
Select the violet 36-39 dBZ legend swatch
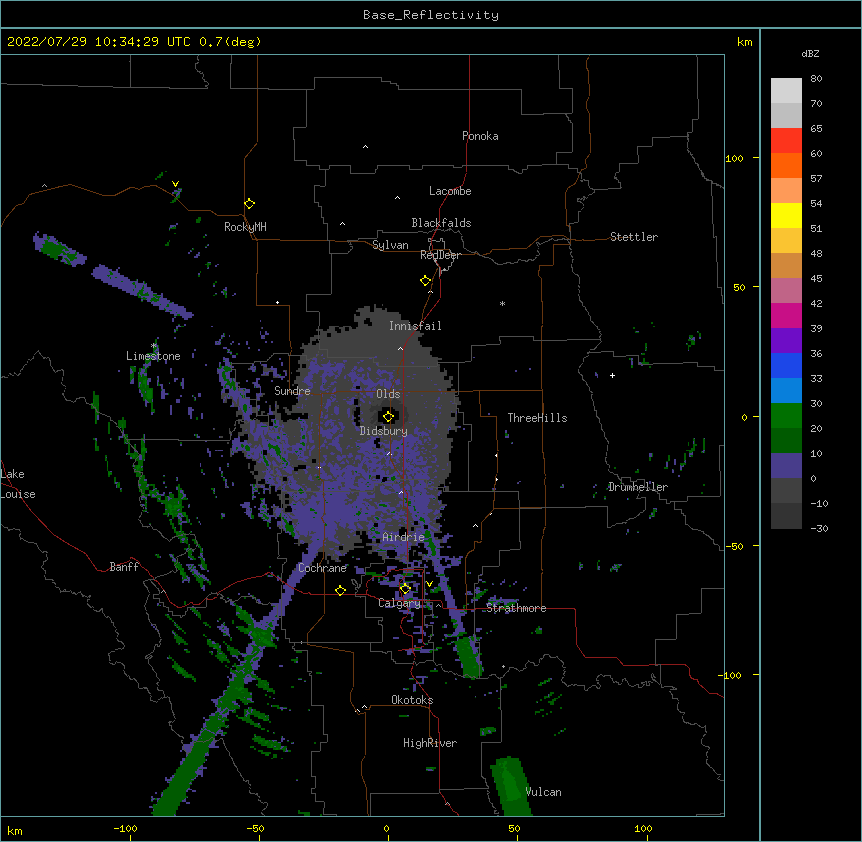pyautogui.click(x=786, y=341)
